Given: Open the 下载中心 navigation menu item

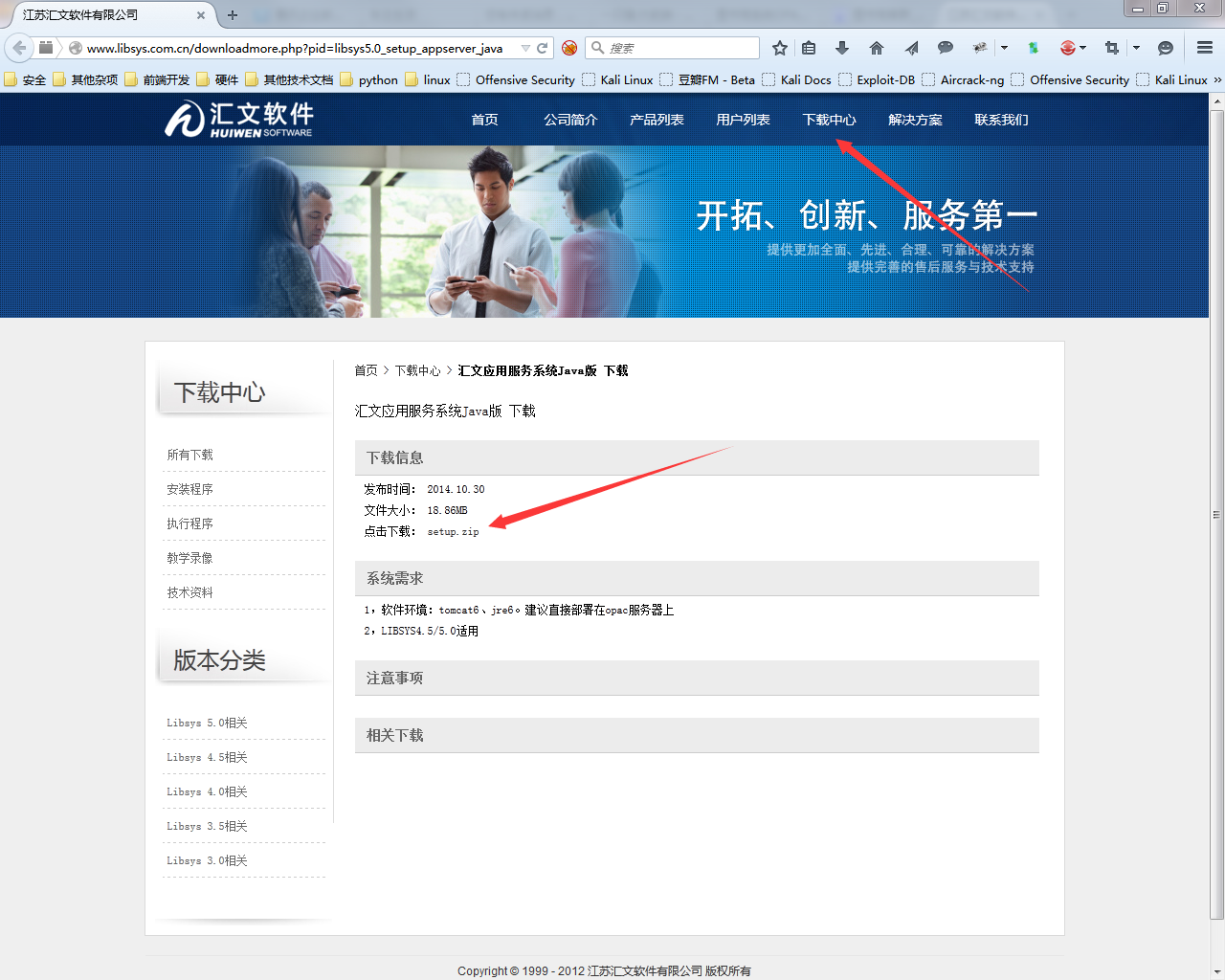Looking at the screenshot, I should coord(829,120).
